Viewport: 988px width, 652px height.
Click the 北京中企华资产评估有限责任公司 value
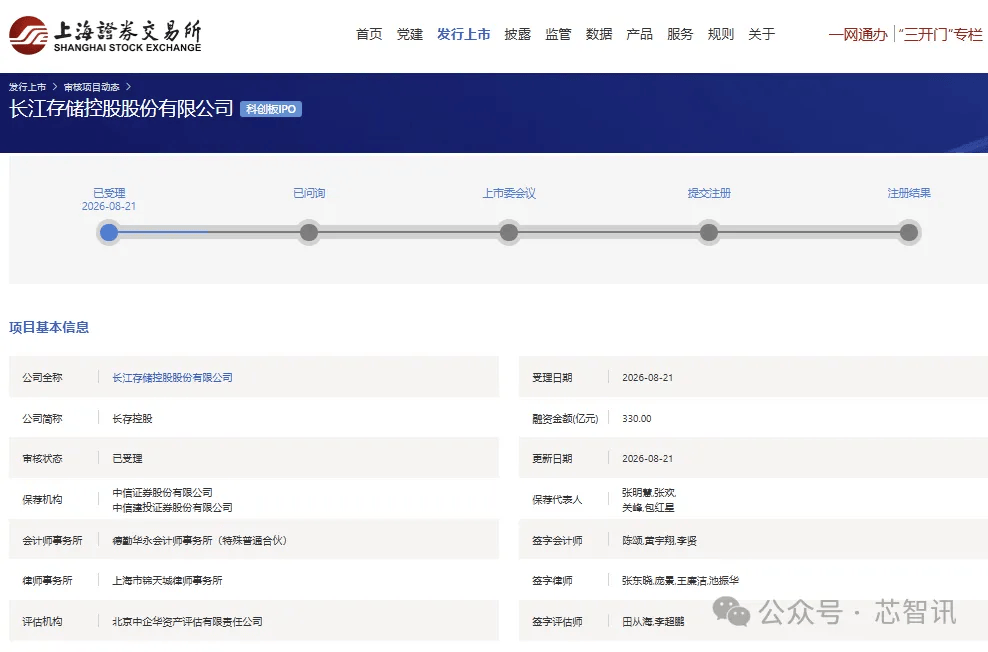pos(187,622)
